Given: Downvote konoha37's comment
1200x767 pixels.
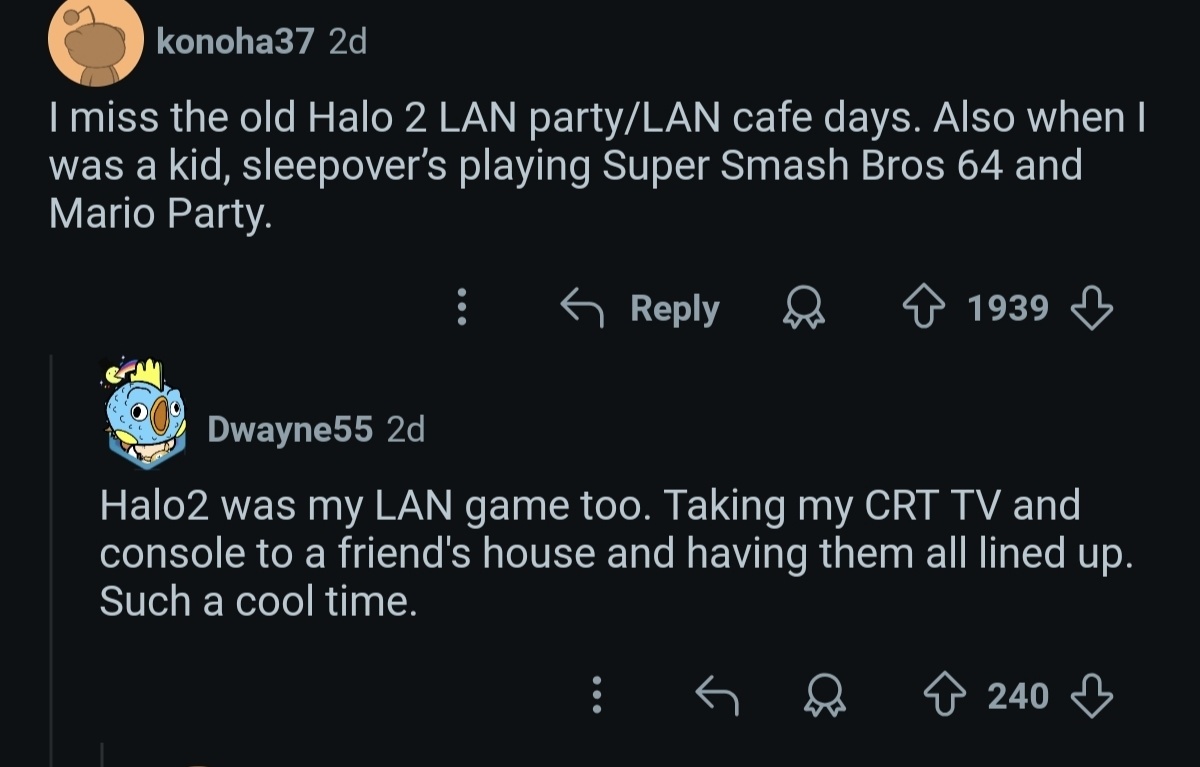Looking at the screenshot, I should (1091, 308).
